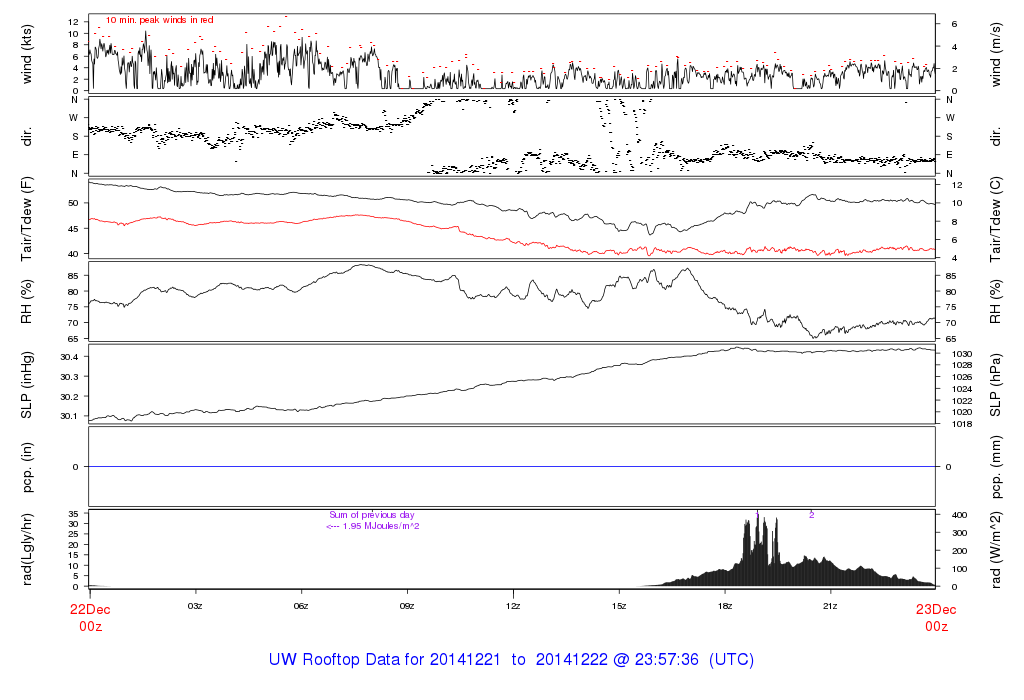Viewport: 1024px width, 700px height.
Task: Click the "1.95 MJoules/m^2" radiation total text
Action: tap(372, 526)
